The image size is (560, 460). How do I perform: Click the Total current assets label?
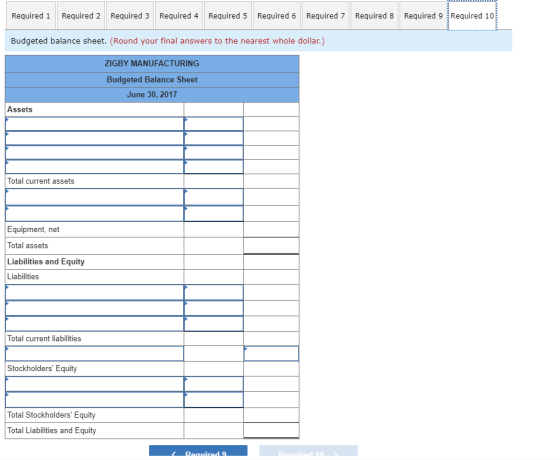pos(41,181)
